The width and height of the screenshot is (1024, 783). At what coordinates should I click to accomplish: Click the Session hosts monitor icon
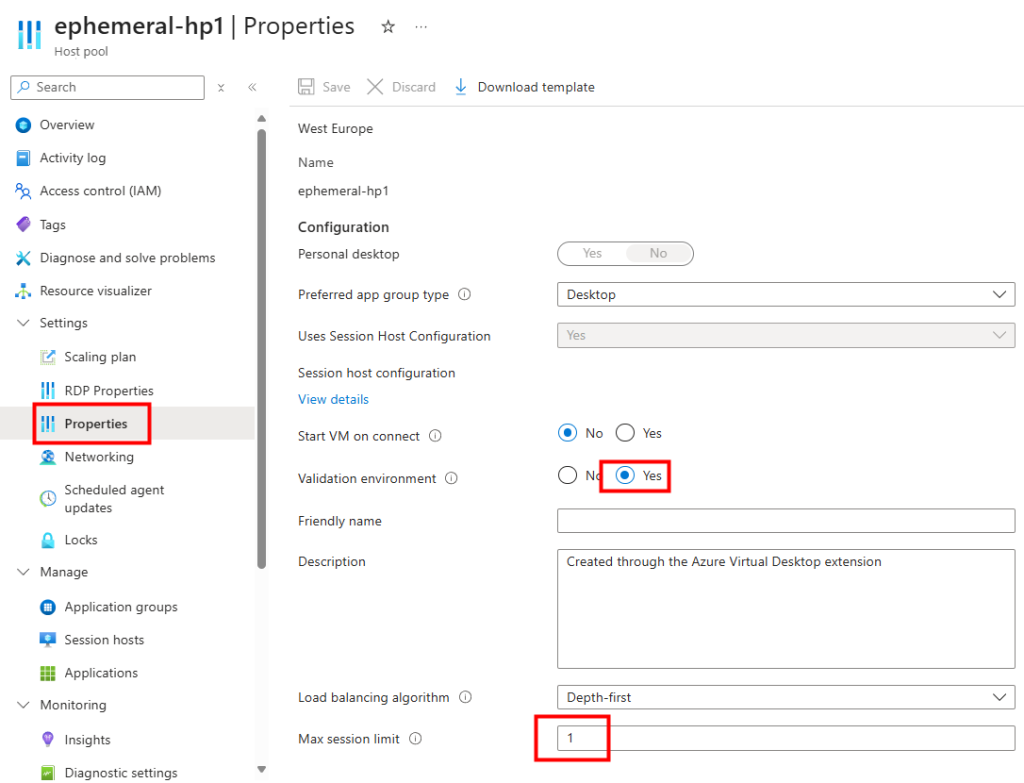tap(48, 640)
